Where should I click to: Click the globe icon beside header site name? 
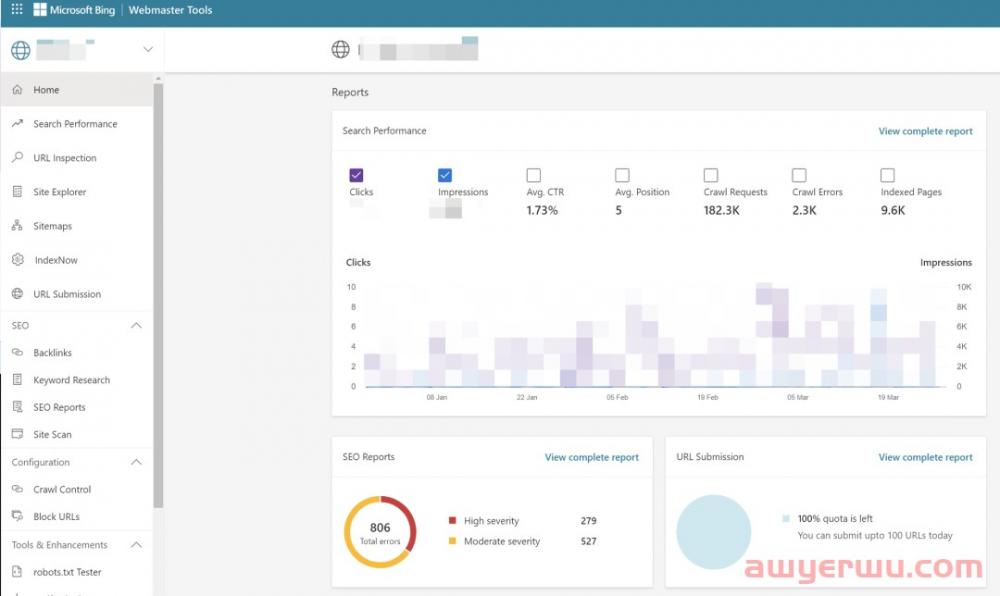[341, 49]
